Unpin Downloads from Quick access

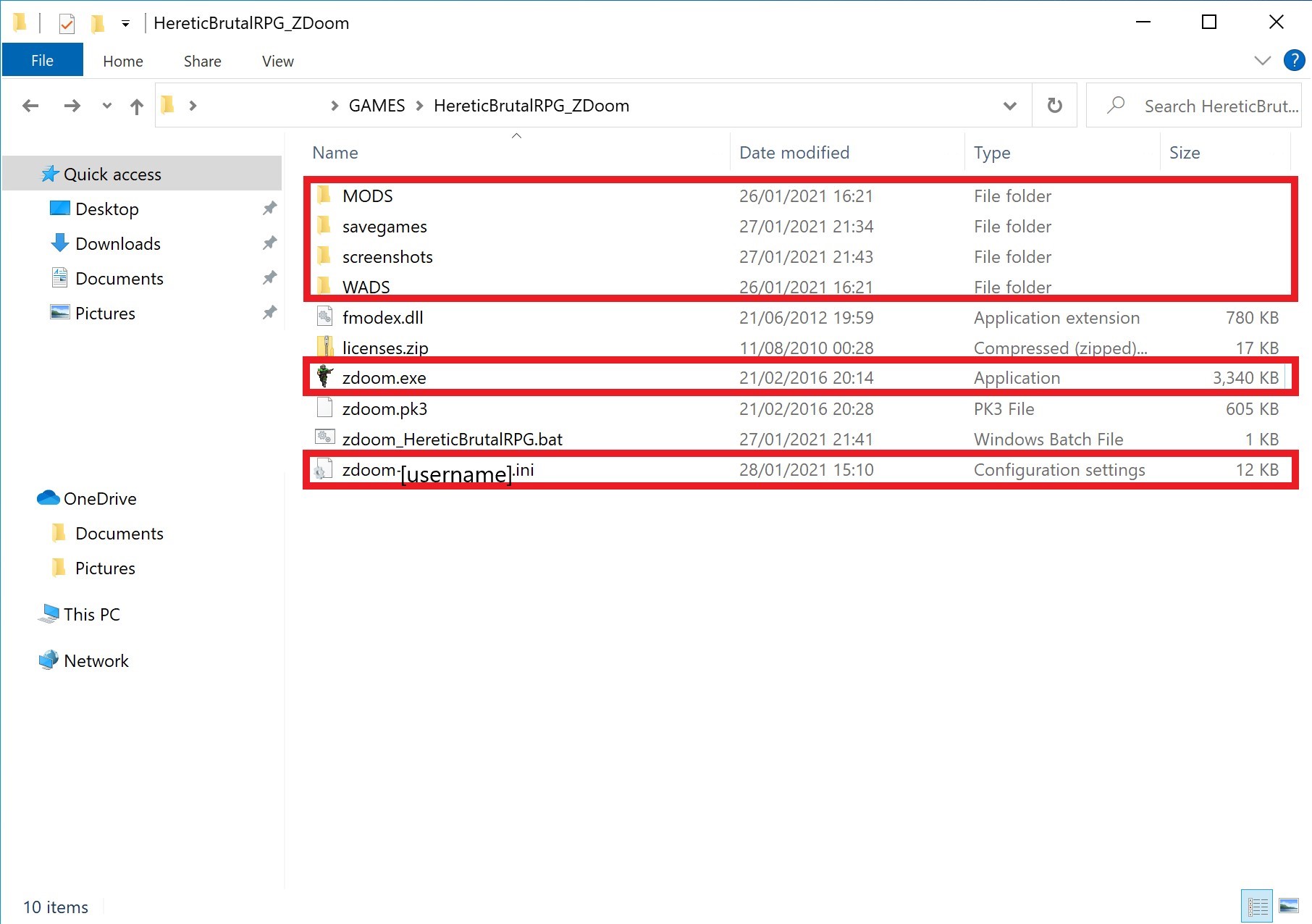pos(269,243)
